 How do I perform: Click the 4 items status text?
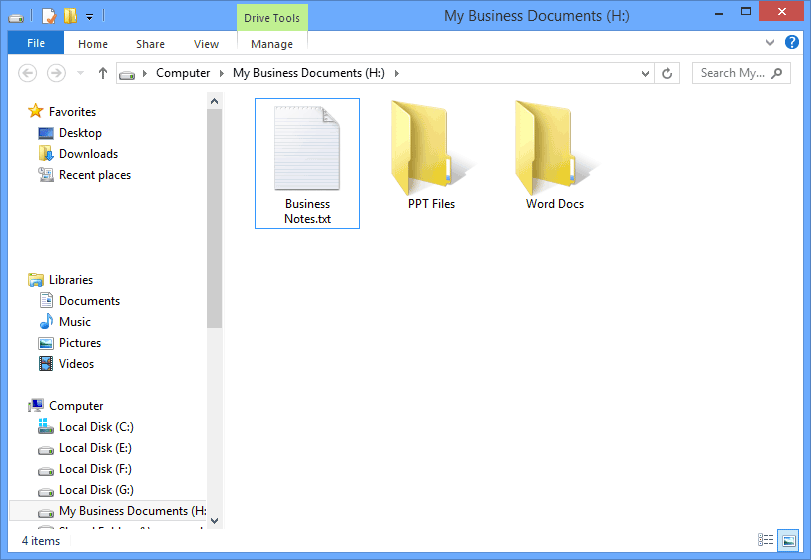point(41,541)
